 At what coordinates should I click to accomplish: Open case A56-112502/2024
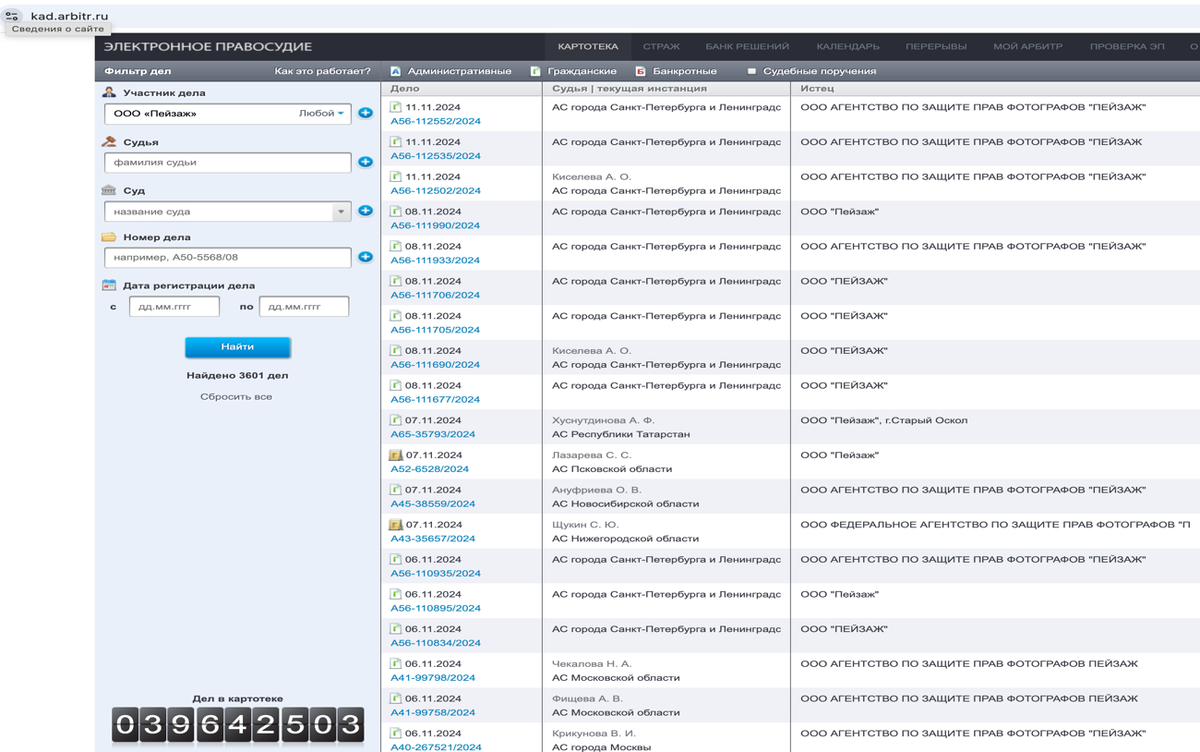435,190
